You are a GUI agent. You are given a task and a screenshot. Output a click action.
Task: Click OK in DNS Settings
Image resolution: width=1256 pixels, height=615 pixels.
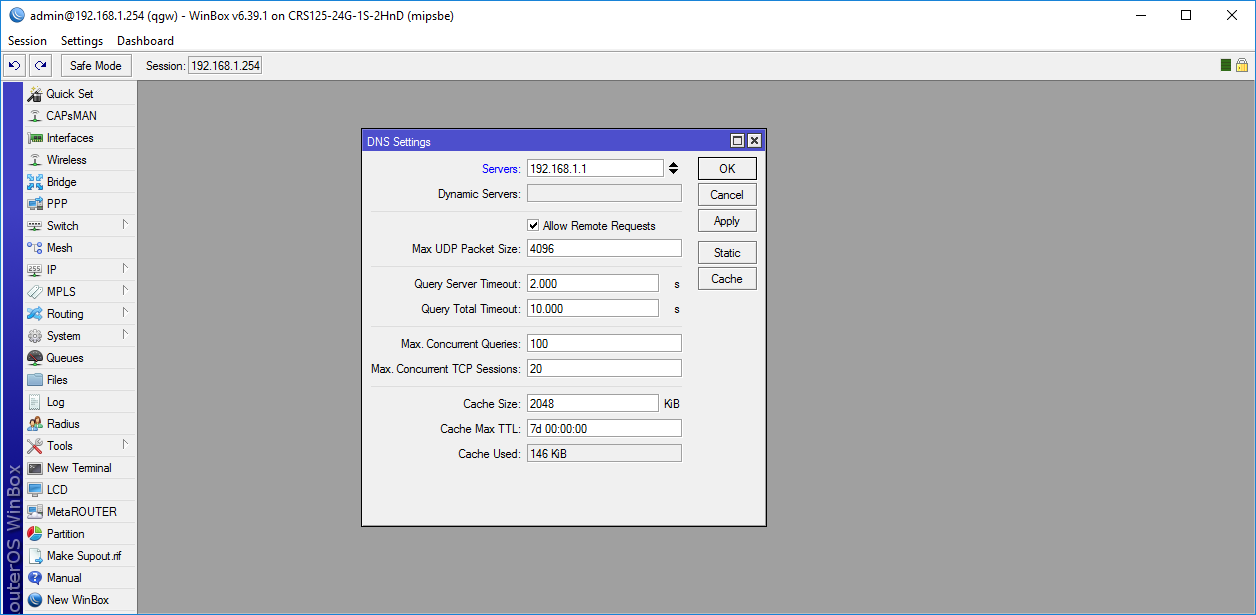click(727, 169)
